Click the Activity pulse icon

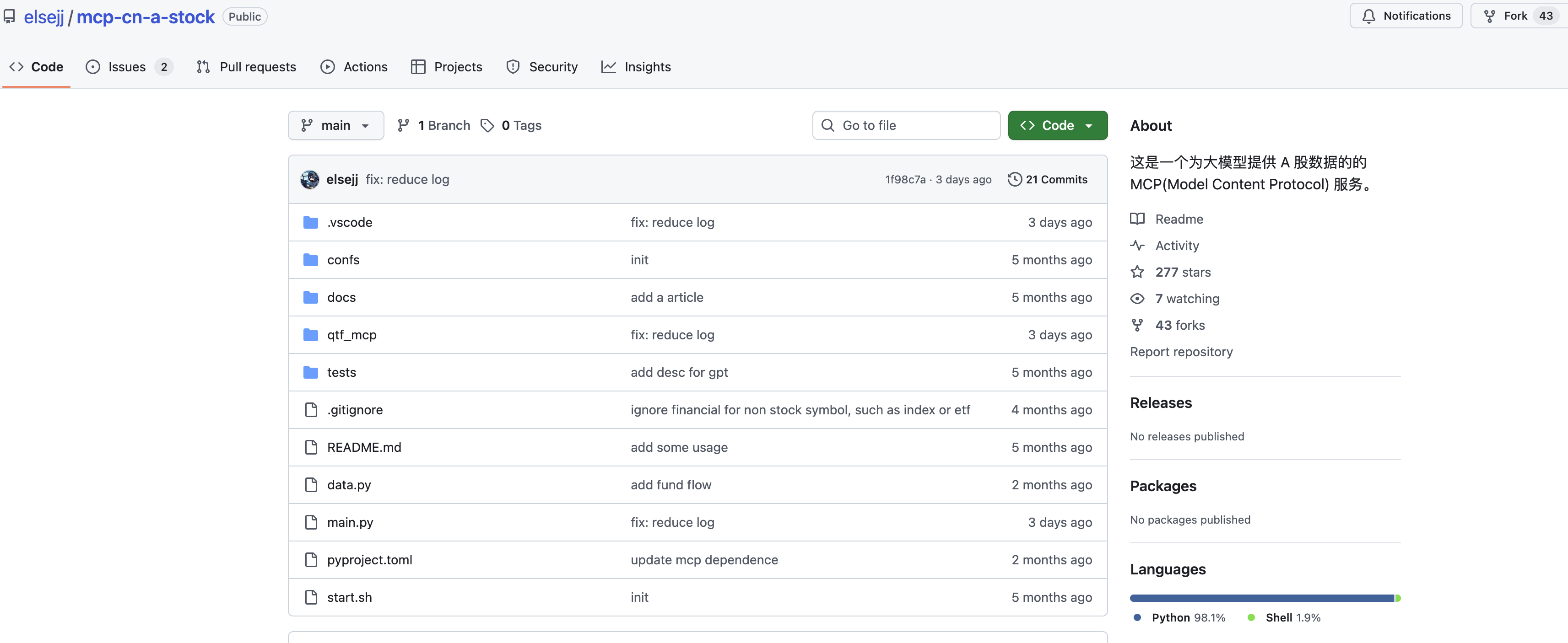click(1137, 246)
